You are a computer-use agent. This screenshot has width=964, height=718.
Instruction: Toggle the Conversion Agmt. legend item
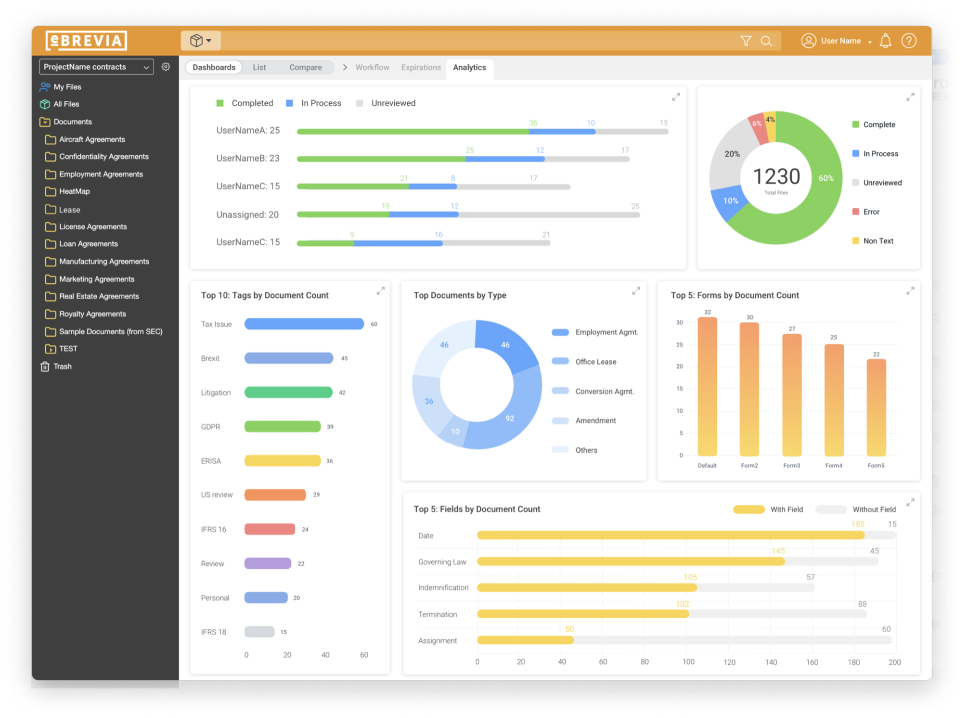tap(593, 391)
